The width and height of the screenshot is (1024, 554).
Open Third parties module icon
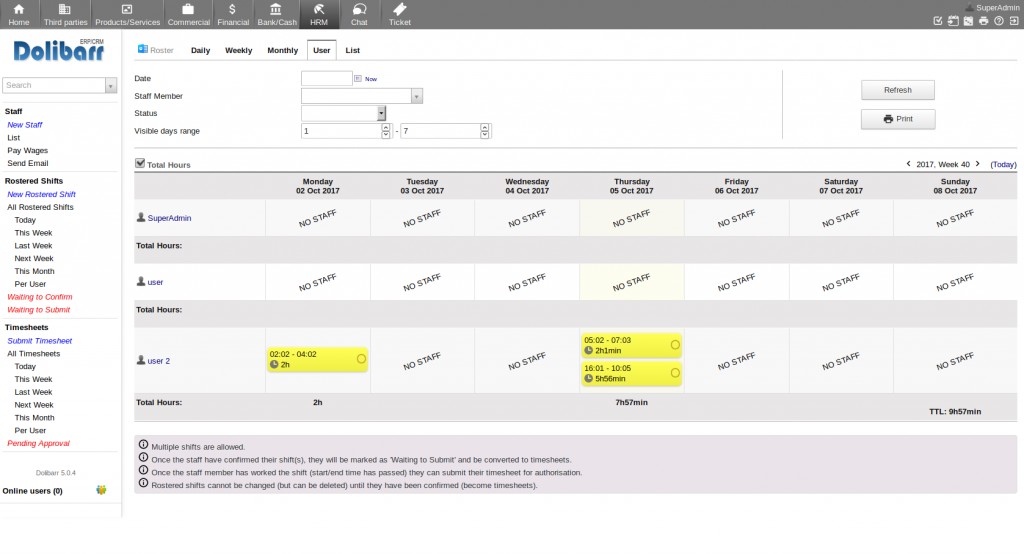(x=65, y=9)
